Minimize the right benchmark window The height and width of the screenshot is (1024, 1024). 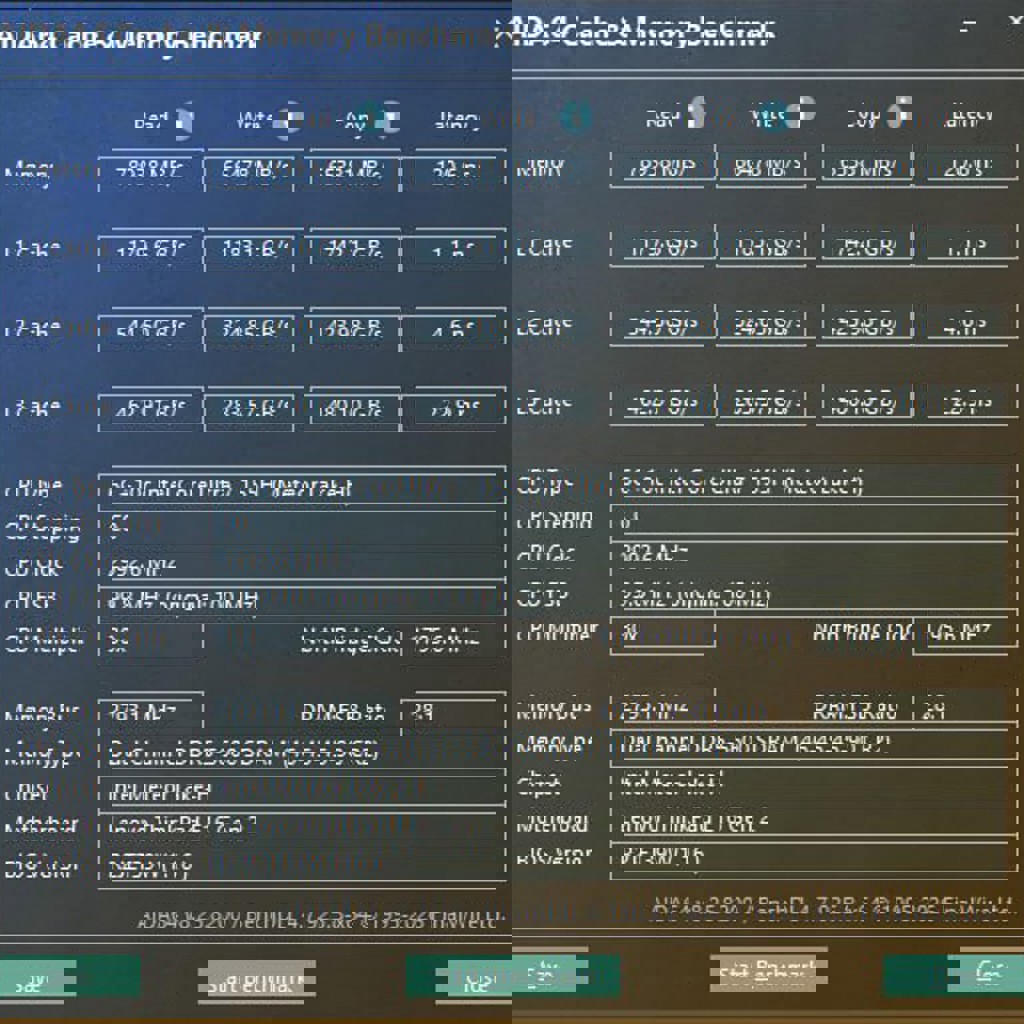[x=966, y=27]
